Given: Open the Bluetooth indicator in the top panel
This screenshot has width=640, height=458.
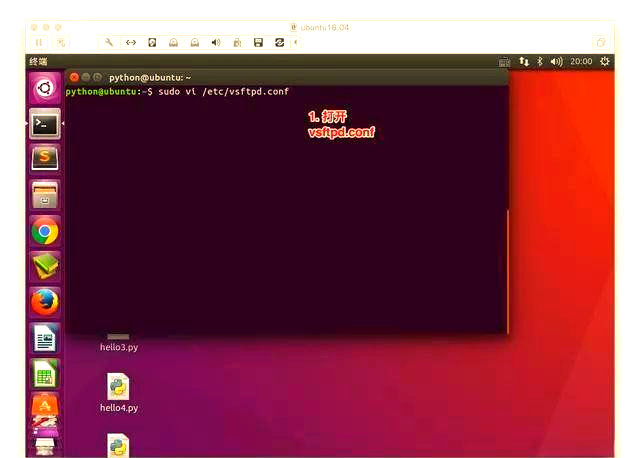Looking at the screenshot, I should 540,62.
